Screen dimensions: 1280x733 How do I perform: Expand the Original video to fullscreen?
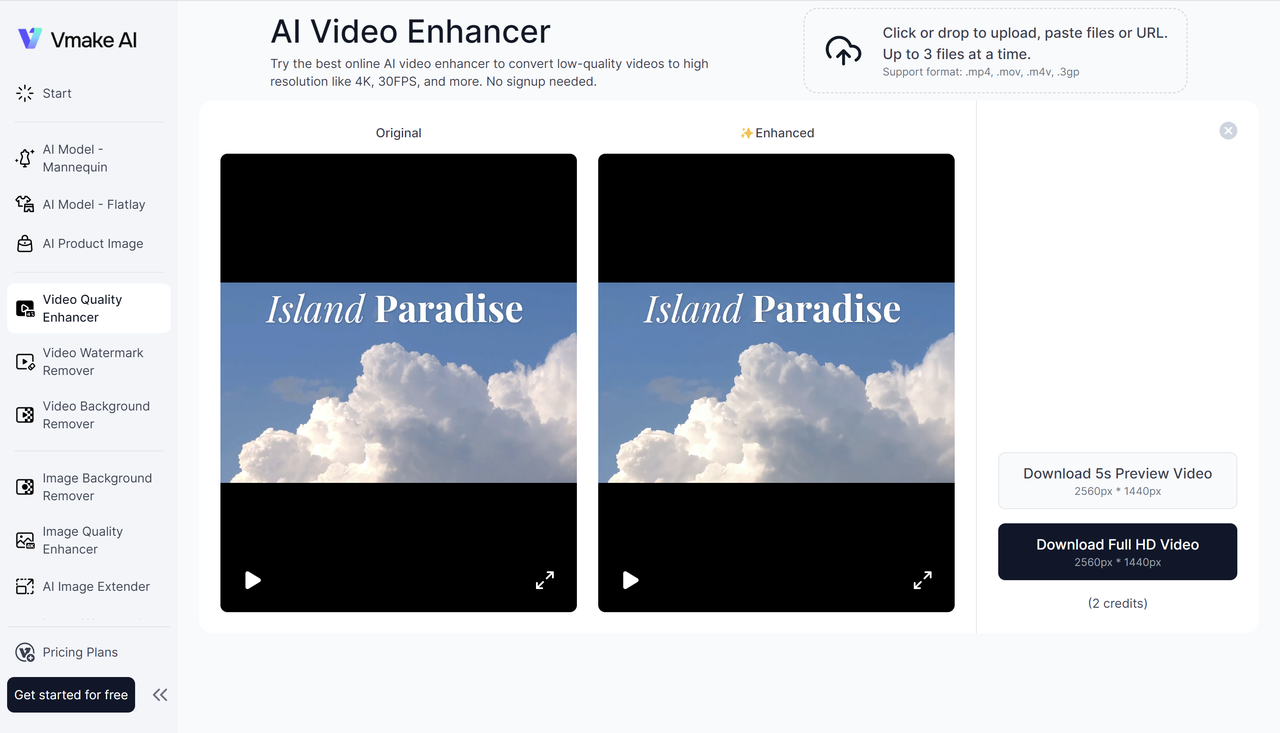tap(544, 580)
